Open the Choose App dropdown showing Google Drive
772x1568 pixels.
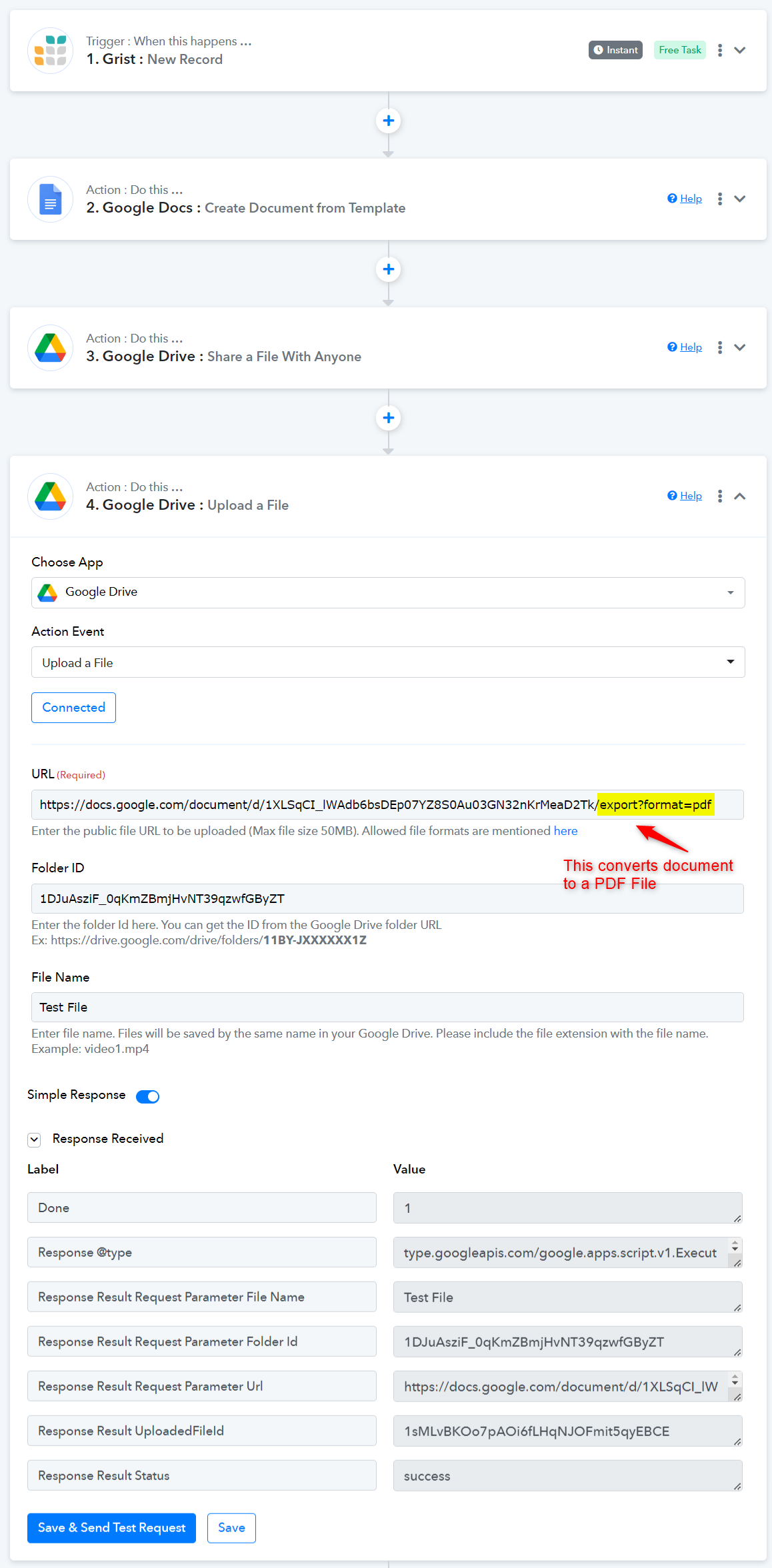388,592
